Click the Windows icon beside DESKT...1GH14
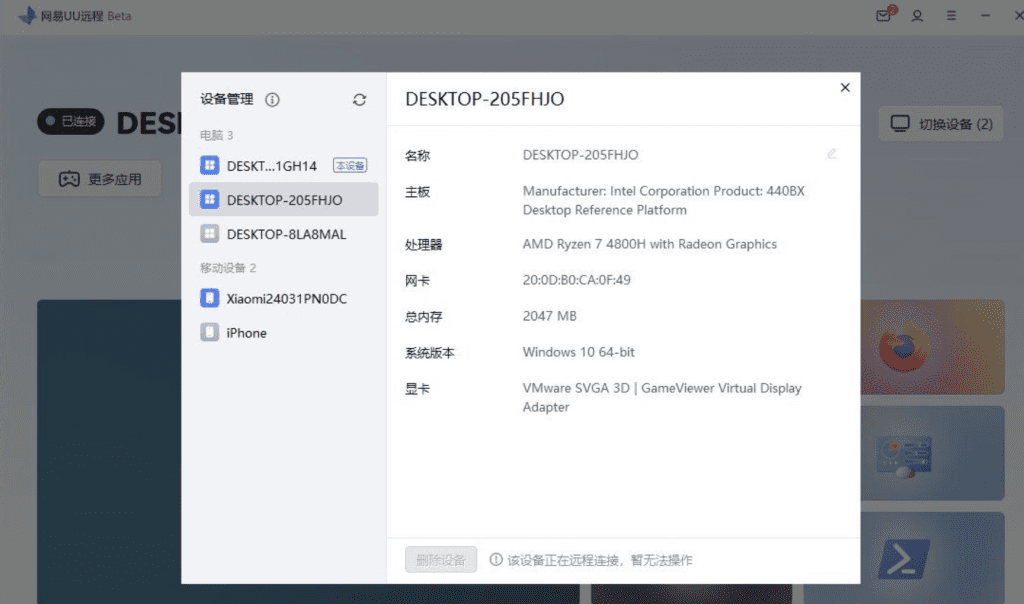Screen dimensions: 1024x604 click(210, 165)
